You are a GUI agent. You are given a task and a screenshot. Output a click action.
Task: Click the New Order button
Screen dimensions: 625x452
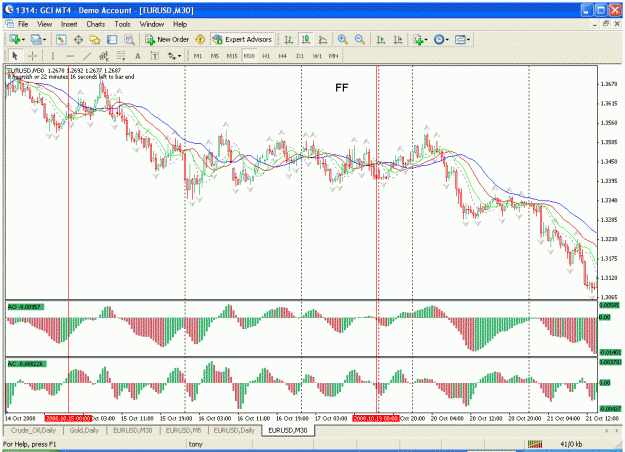167,39
